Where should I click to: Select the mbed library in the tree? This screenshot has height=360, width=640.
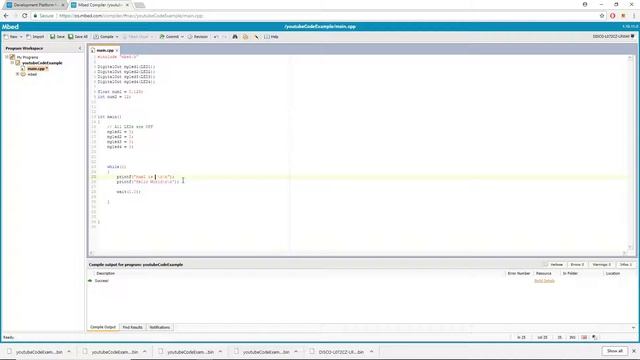point(32,74)
